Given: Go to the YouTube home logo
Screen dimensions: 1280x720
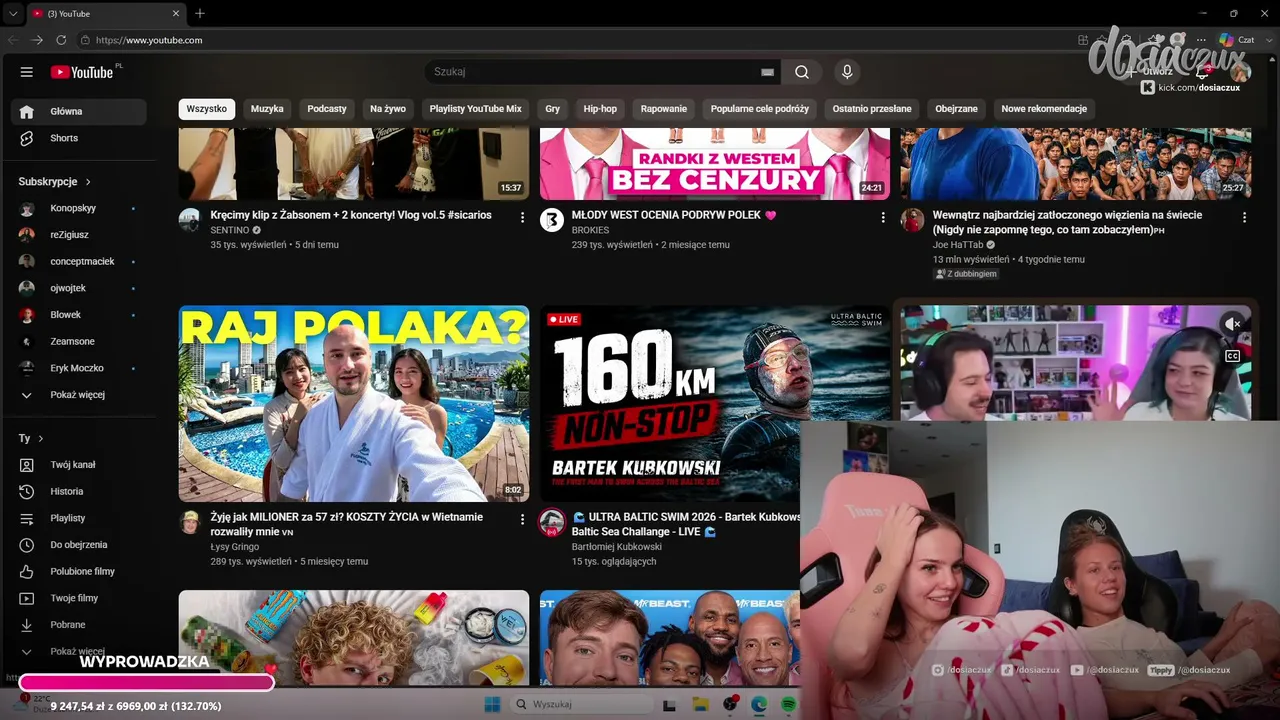Looking at the screenshot, I should point(82,72).
